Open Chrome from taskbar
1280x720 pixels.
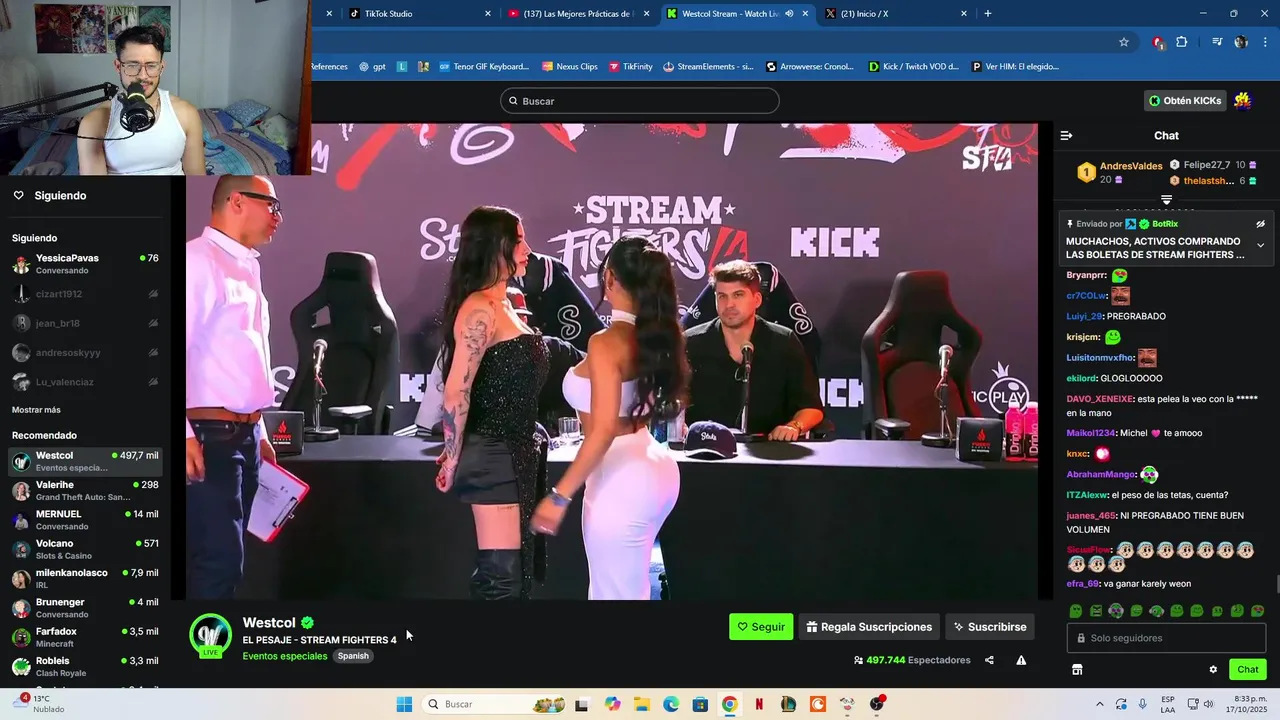pyautogui.click(x=729, y=704)
